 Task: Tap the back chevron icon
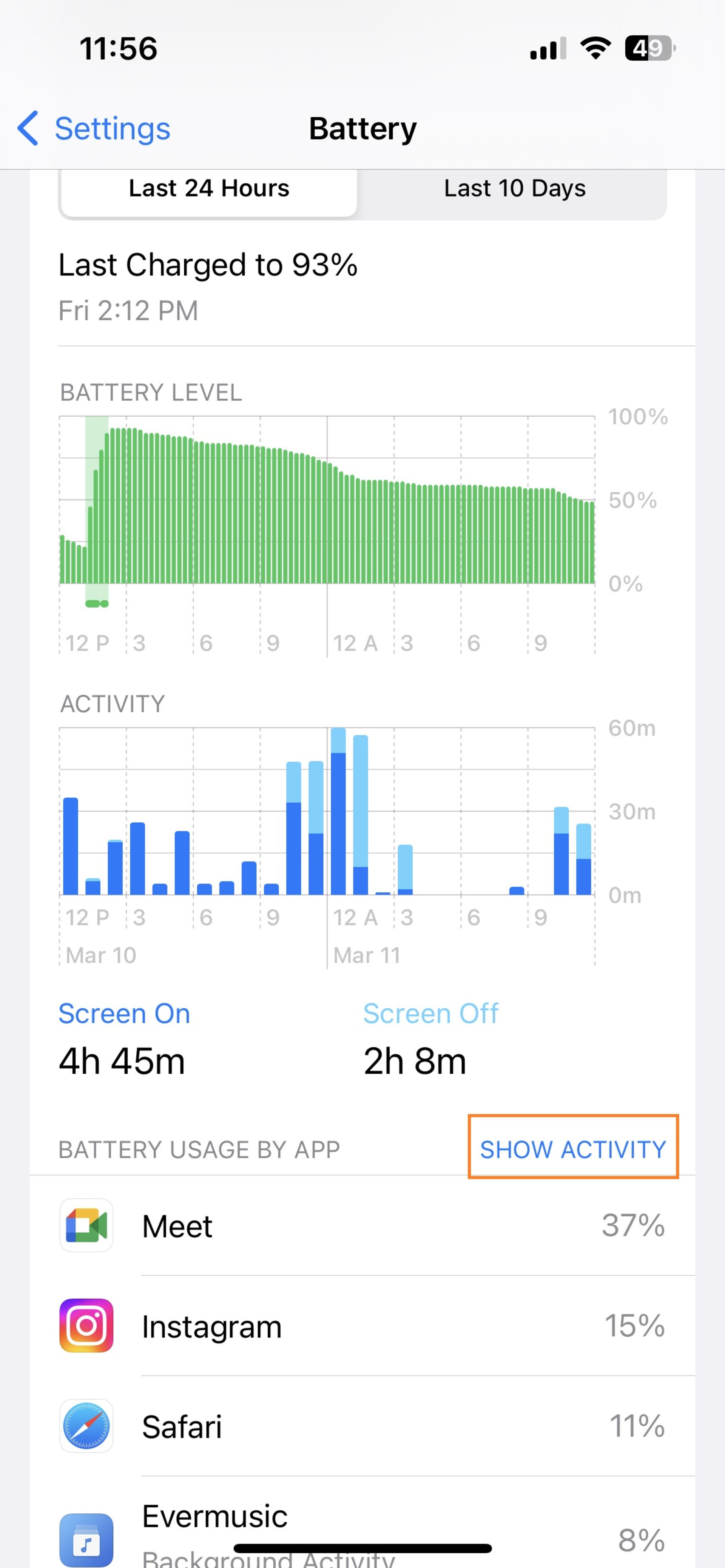coord(28,128)
